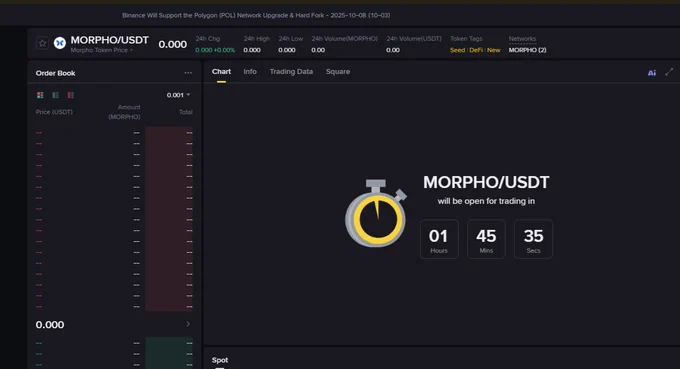
Task: Expand the chart to fullscreen
Action: click(x=669, y=72)
